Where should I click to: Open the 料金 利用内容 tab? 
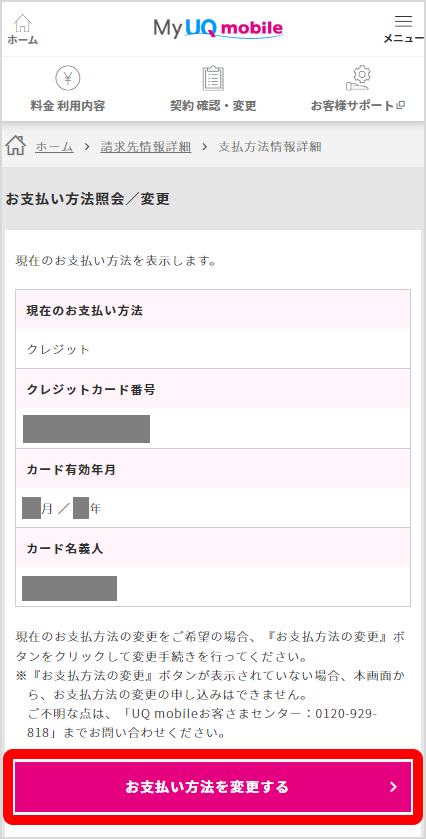[68, 106]
